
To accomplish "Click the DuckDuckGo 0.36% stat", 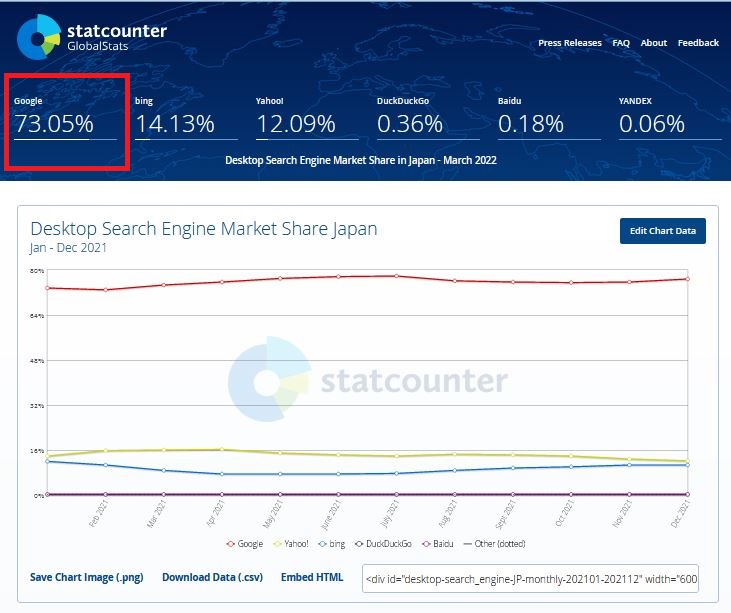I will pyautogui.click(x=428, y=117).
